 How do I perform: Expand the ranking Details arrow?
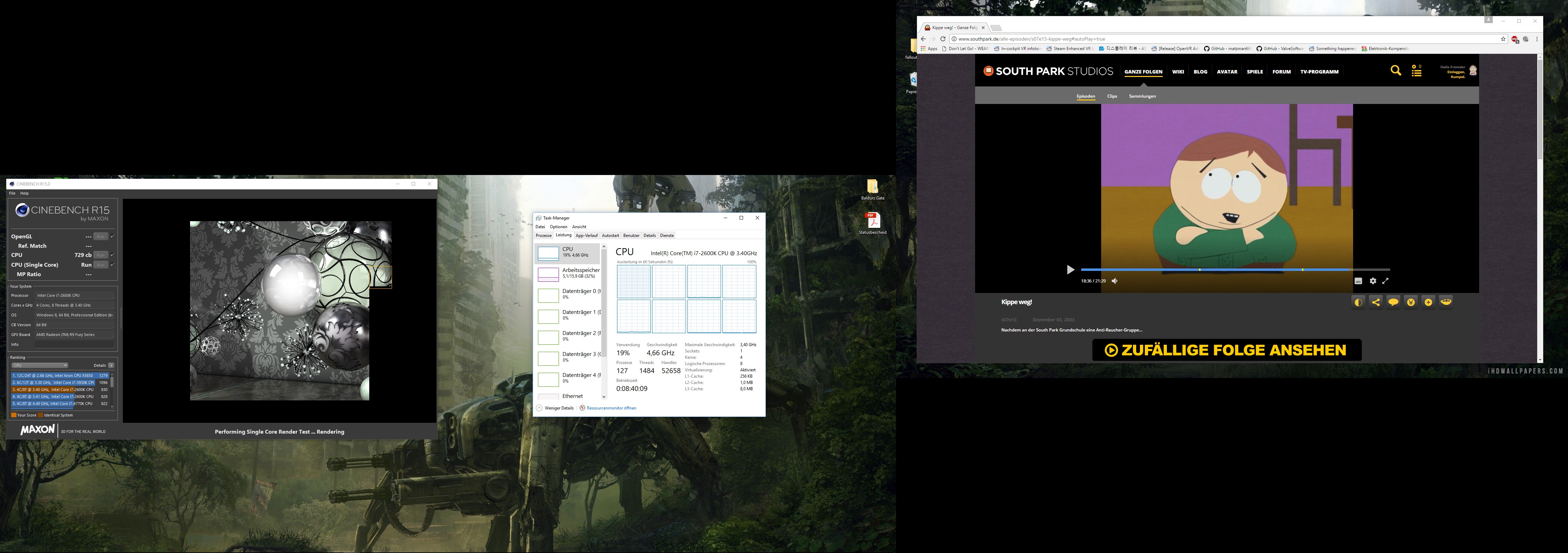click(x=111, y=365)
